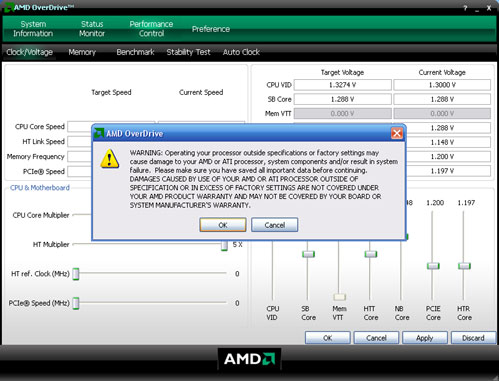Click the CPU VID target voltage field

342,85
